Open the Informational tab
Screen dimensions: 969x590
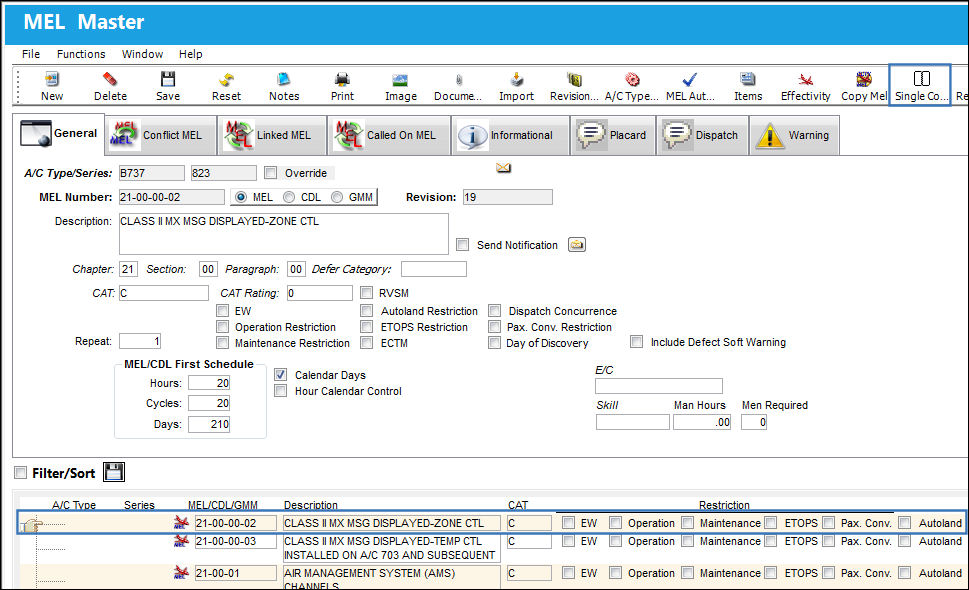(510, 135)
